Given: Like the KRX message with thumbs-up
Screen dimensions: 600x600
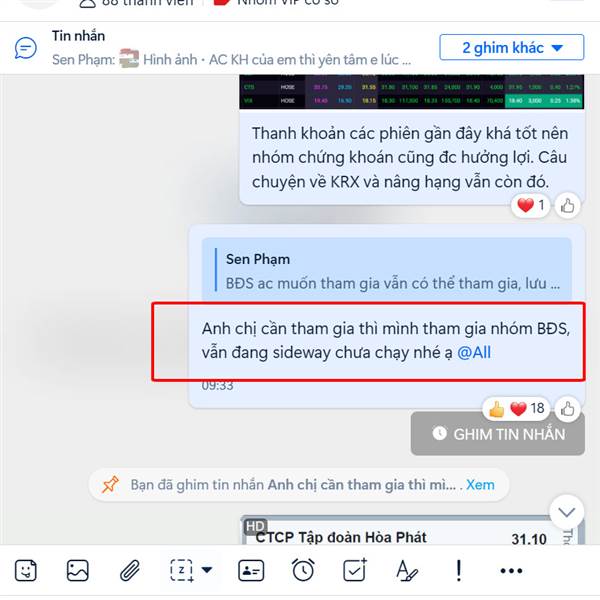Looking at the screenshot, I should tap(567, 206).
